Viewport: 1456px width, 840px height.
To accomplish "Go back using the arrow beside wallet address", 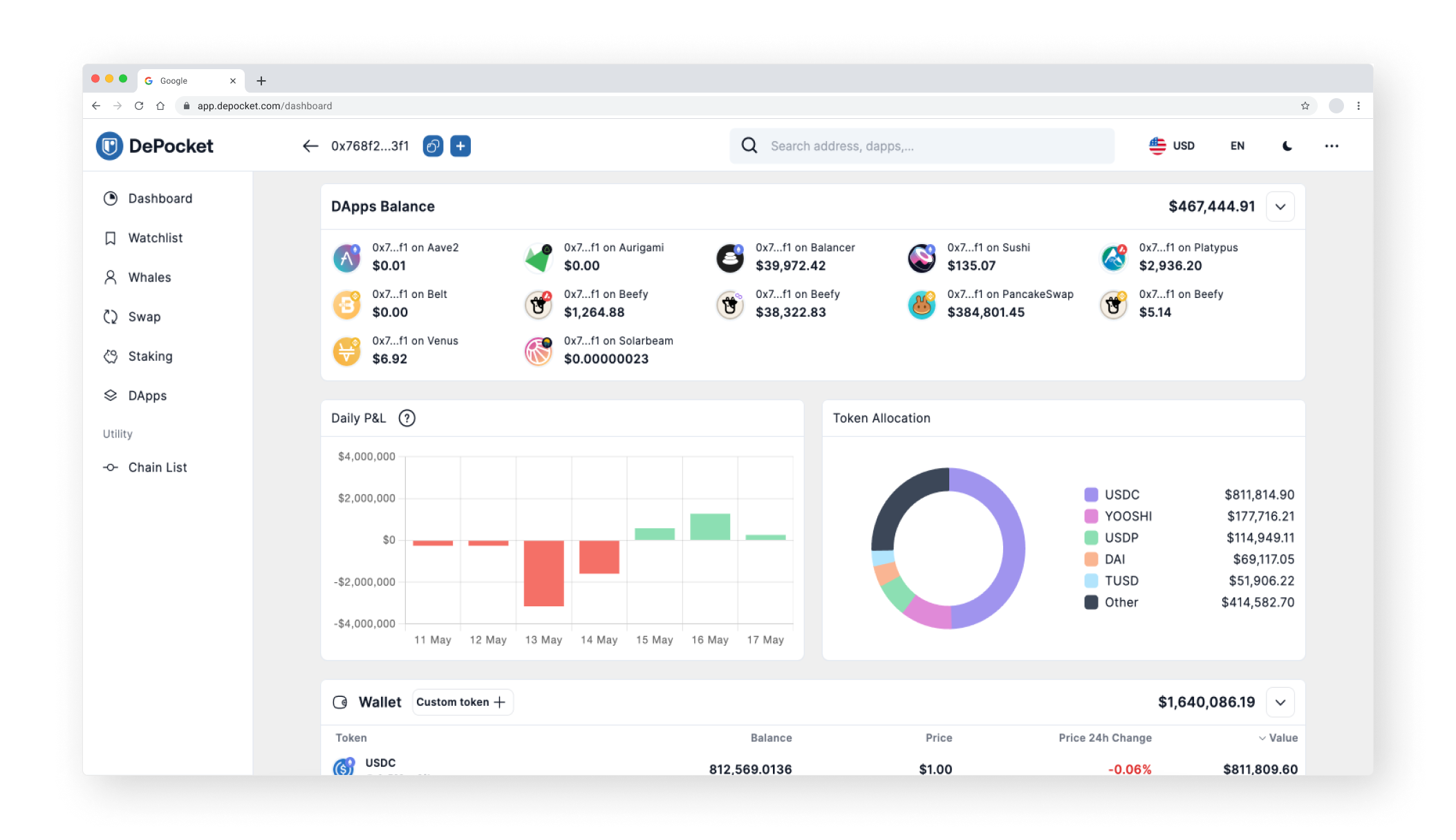I will [x=310, y=146].
